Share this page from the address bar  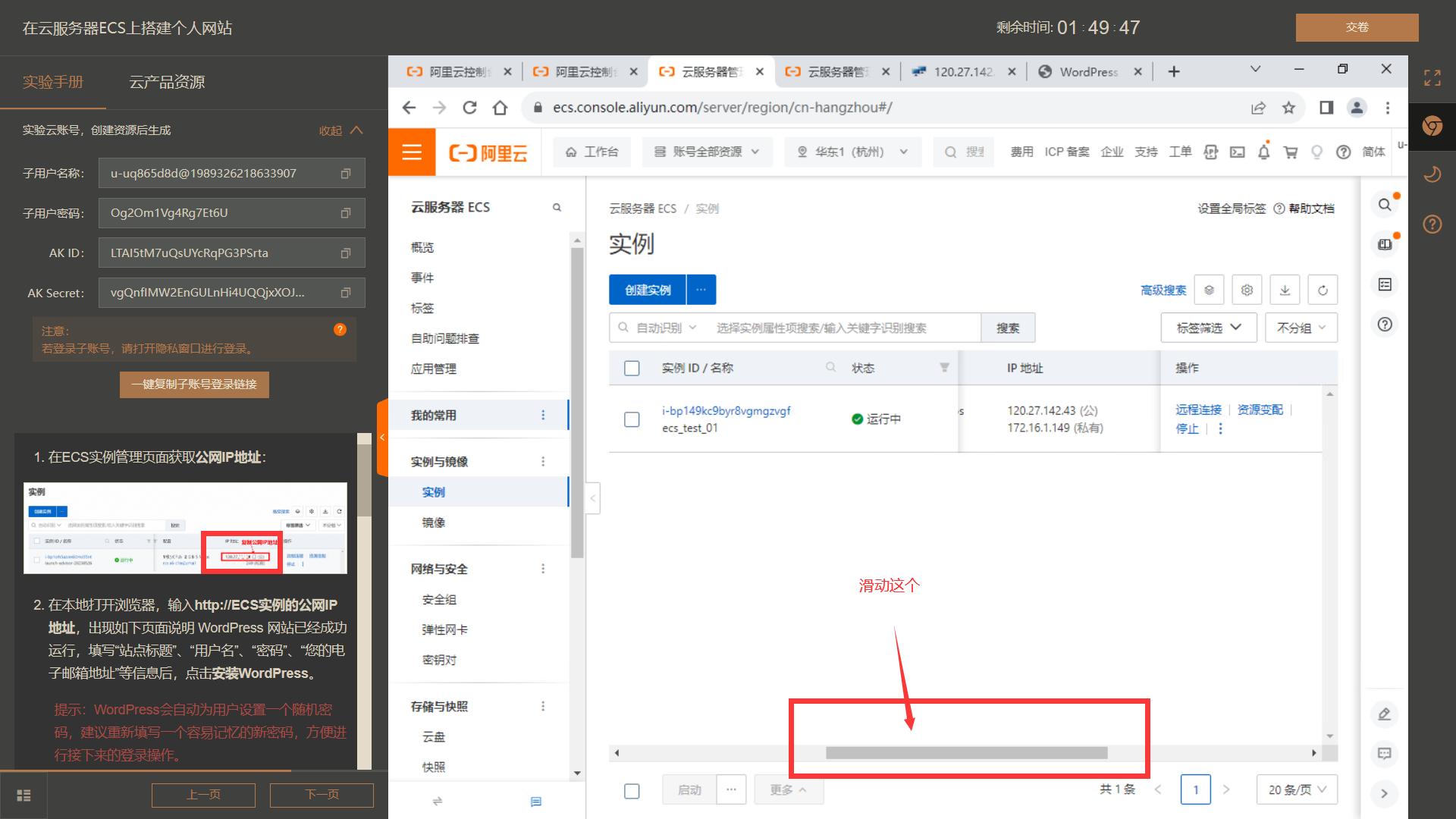(1258, 108)
